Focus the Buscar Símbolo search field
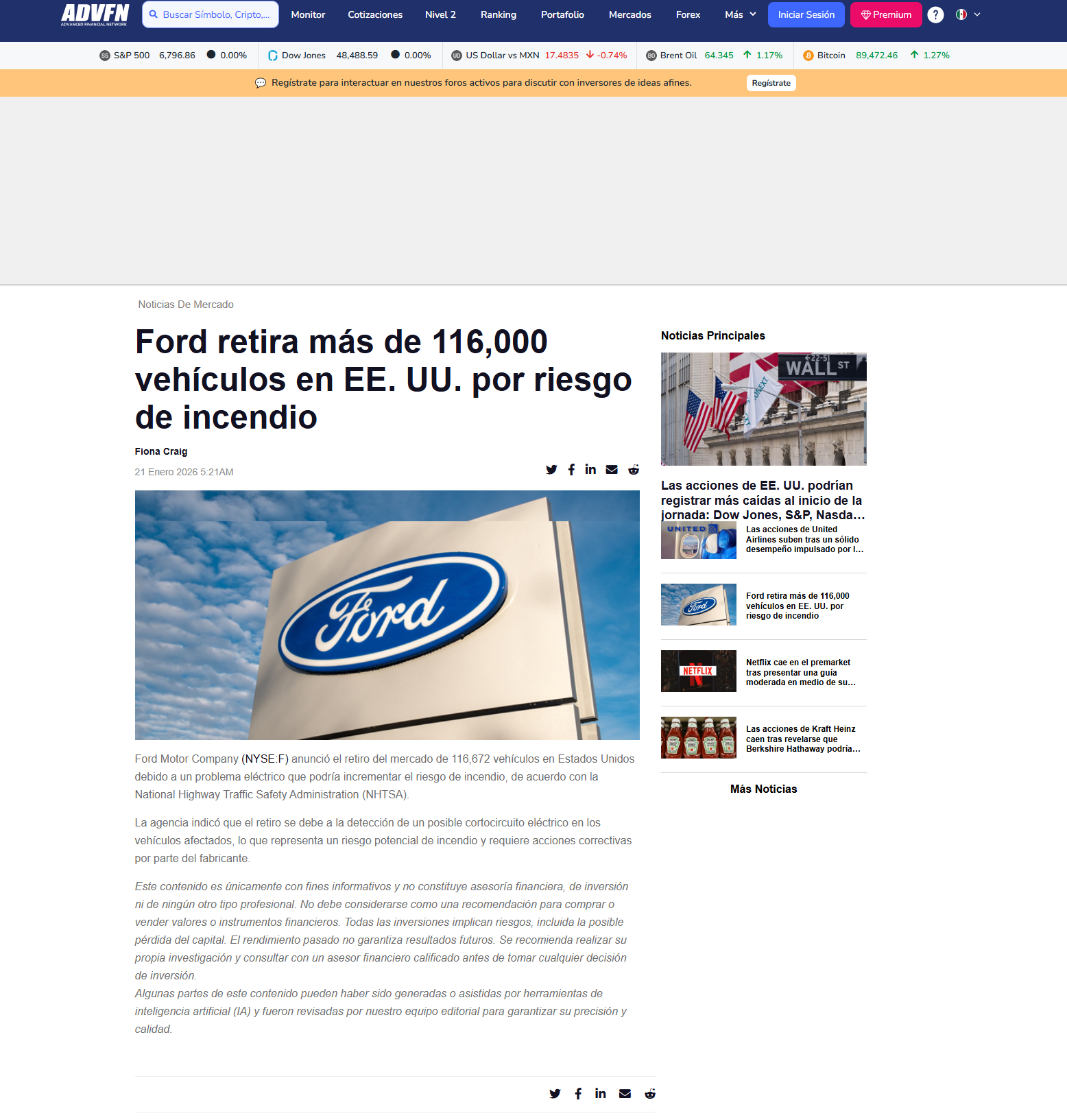Viewport: 1067px width, 1120px height. 211,14
